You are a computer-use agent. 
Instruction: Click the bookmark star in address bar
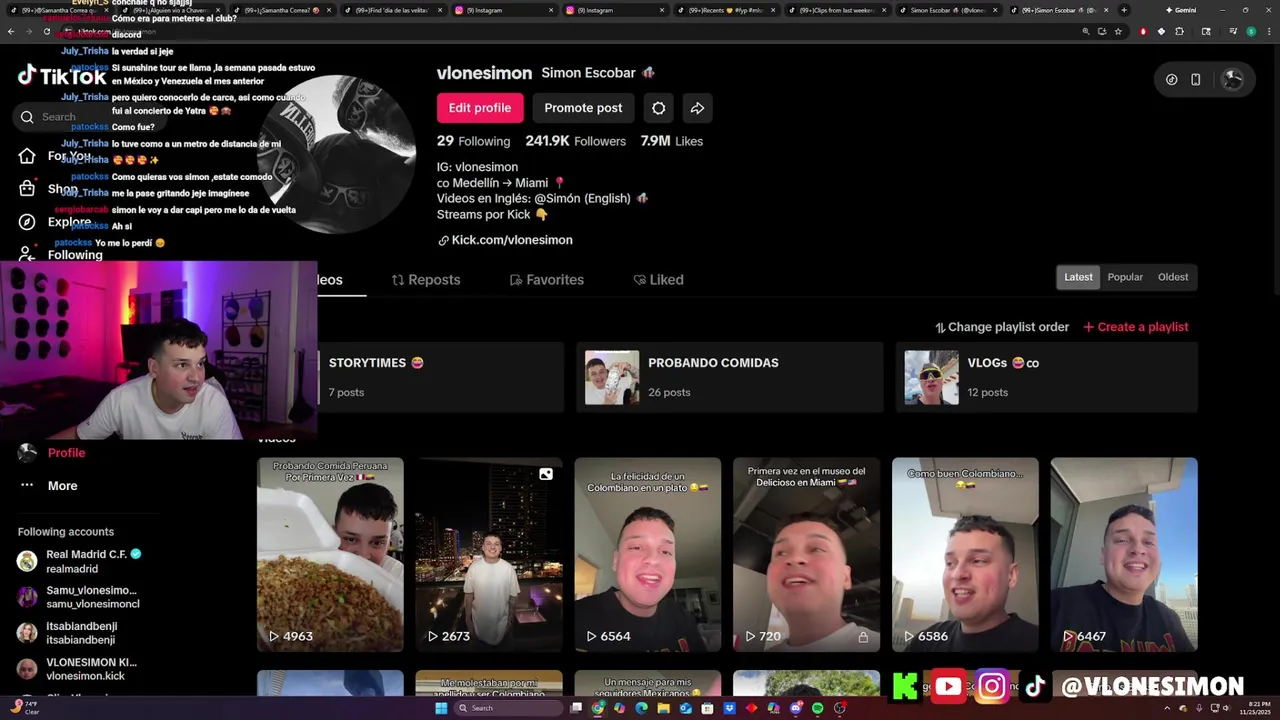pos(1118,31)
